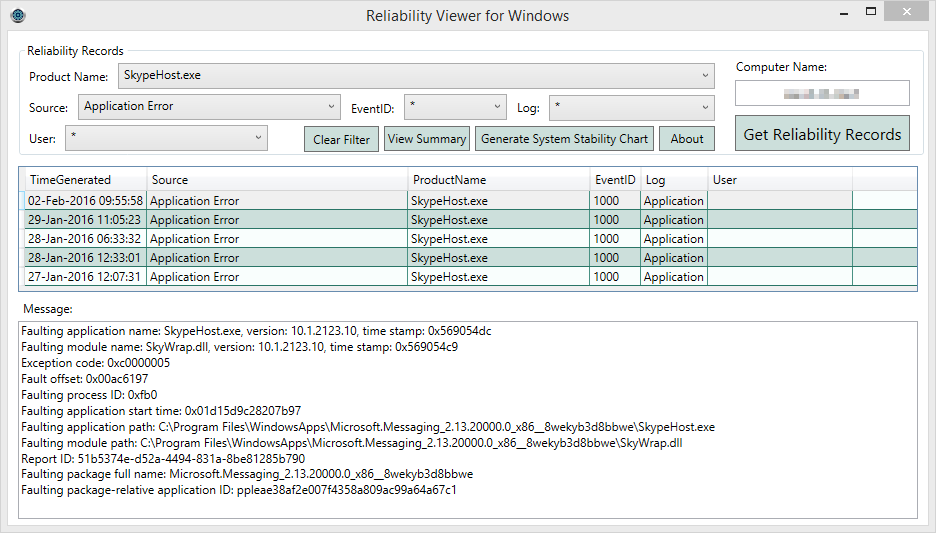Sort by EventID column header
This screenshot has height=533, width=936.
pyautogui.click(x=615, y=180)
